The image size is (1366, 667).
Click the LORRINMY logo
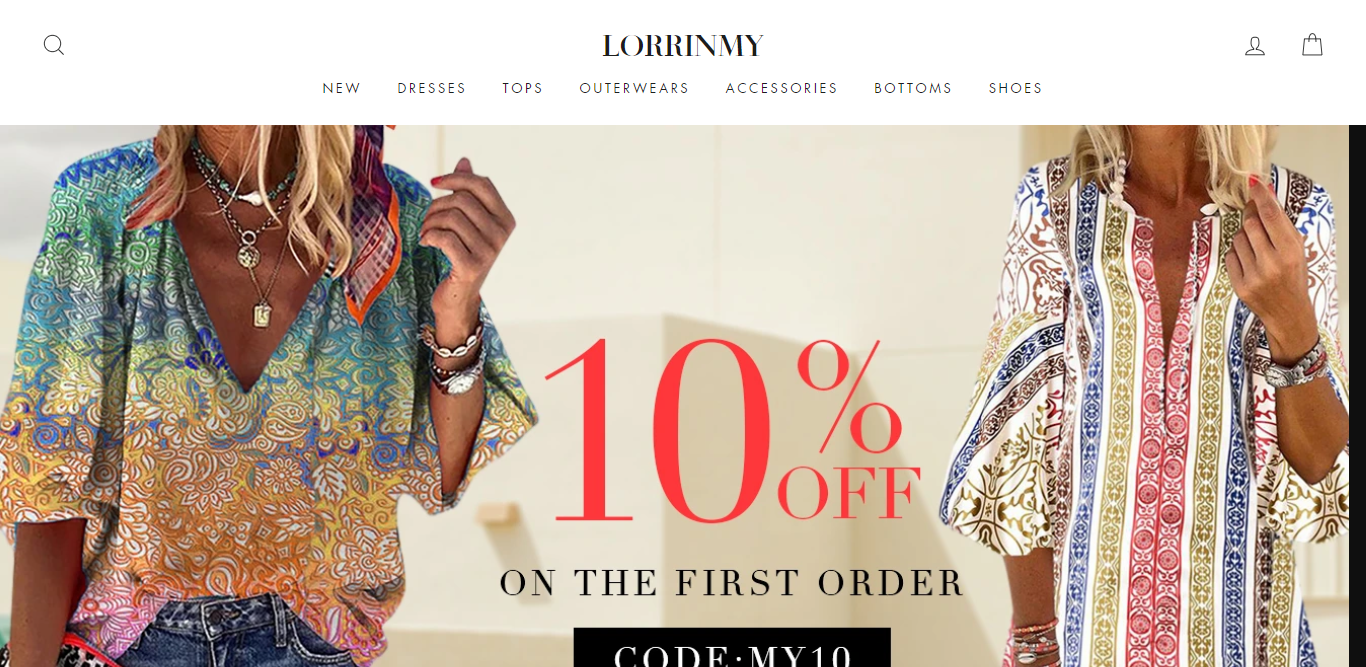[x=683, y=46]
